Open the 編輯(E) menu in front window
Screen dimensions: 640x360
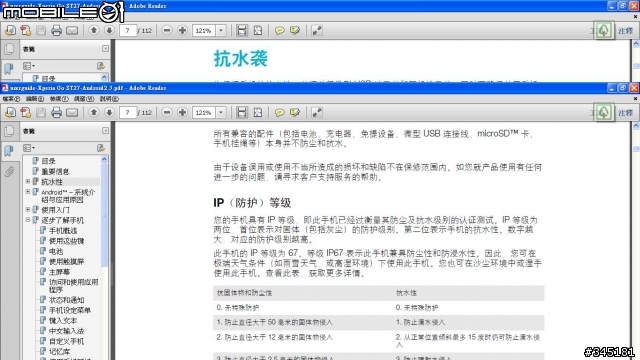click(x=35, y=99)
